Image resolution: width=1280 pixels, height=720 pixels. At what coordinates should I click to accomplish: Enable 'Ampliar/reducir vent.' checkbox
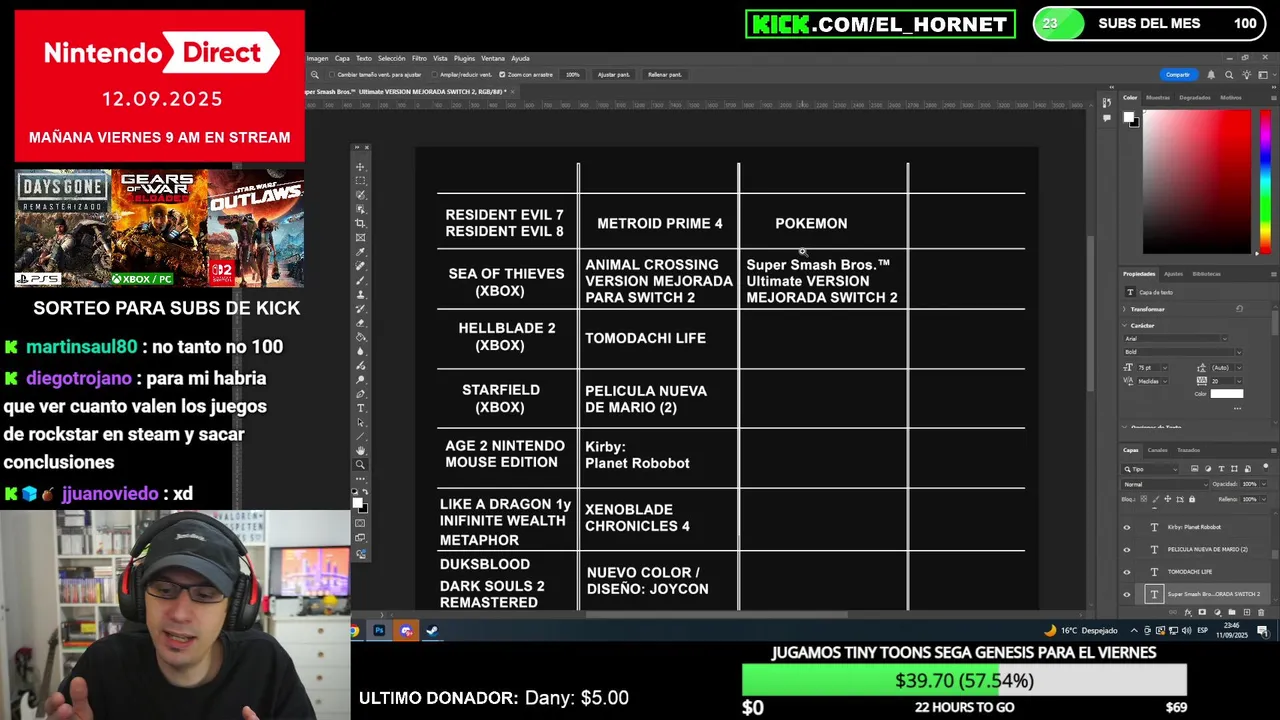pos(436,75)
